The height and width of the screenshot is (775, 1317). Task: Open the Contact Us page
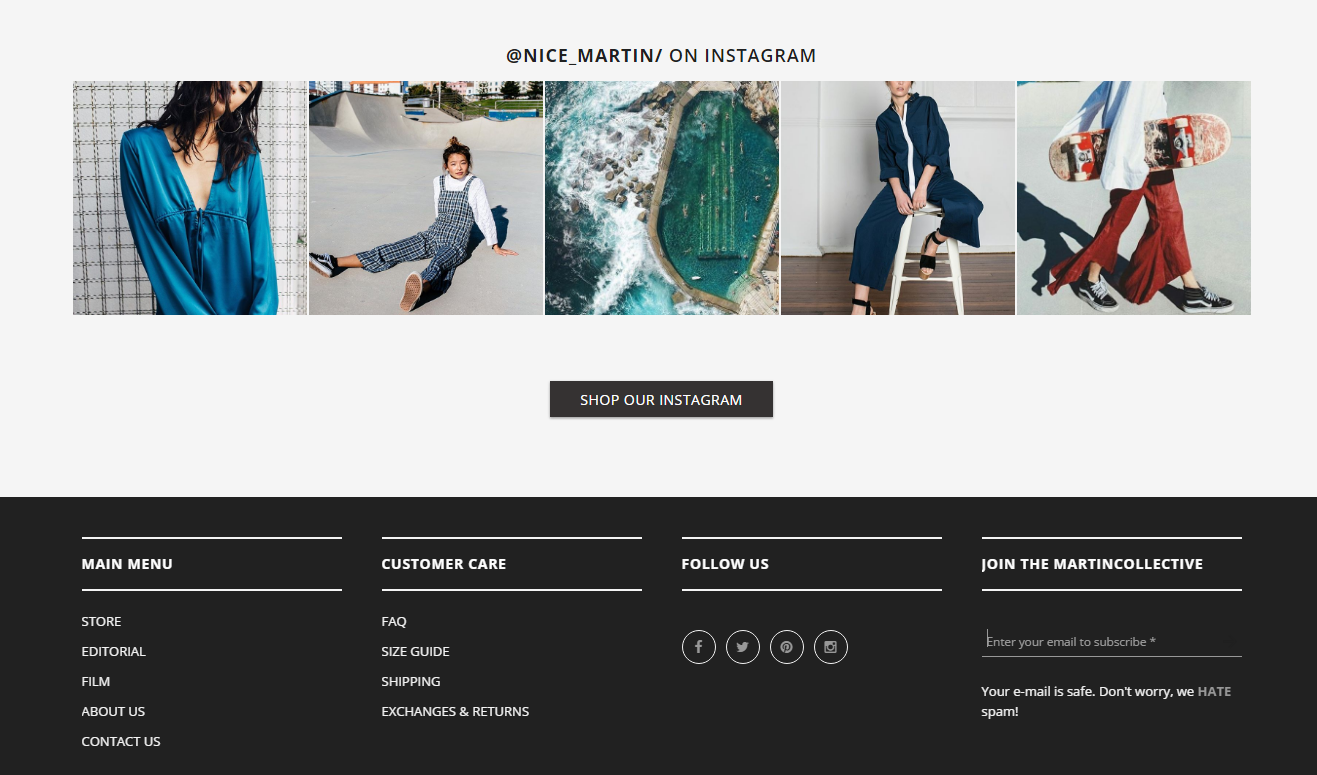[121, 742]
